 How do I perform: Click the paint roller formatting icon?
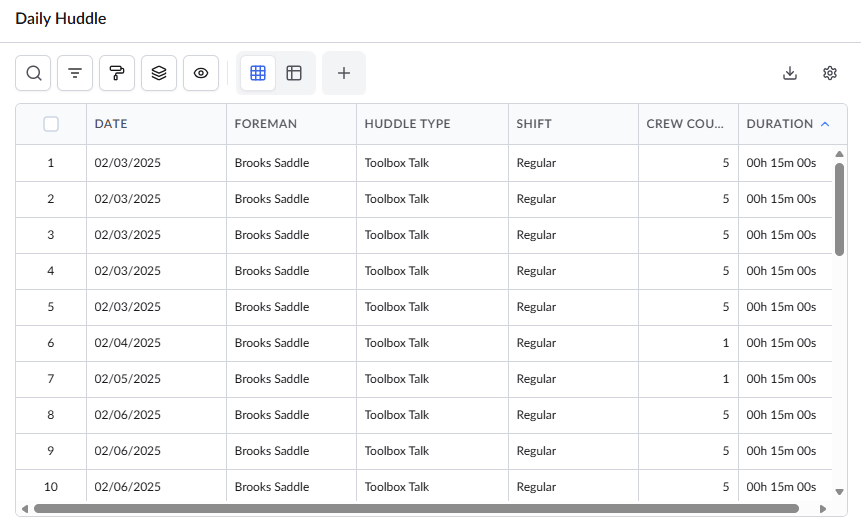117,73
